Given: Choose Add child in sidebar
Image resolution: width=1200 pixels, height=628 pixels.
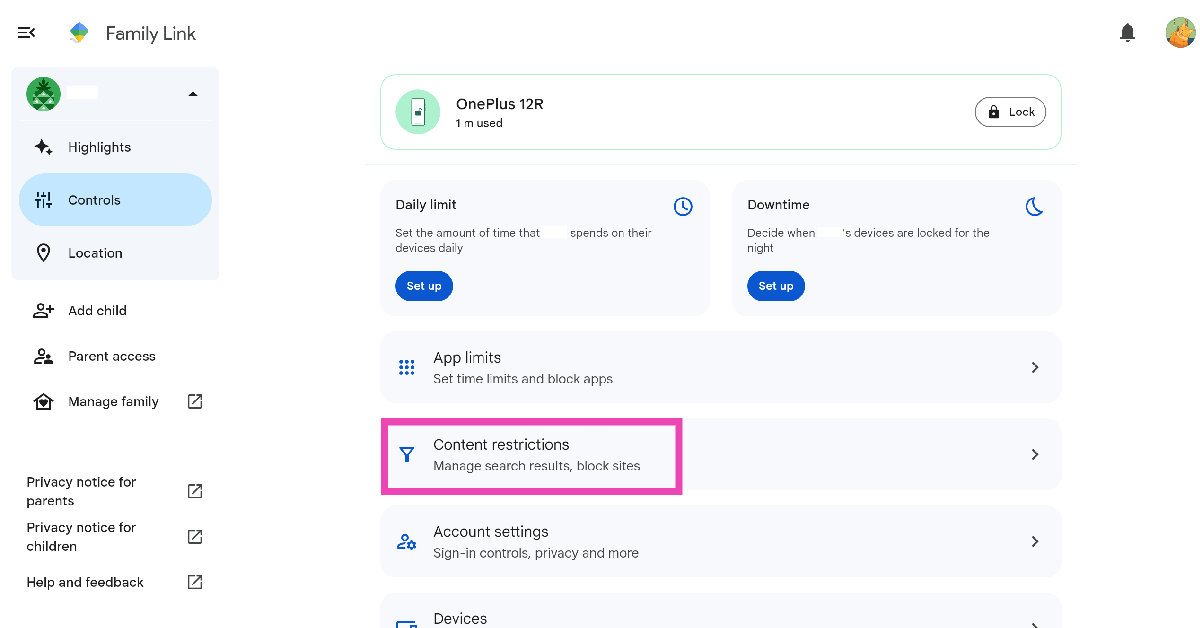Looking at the screenshot, I should click(97, 310).
